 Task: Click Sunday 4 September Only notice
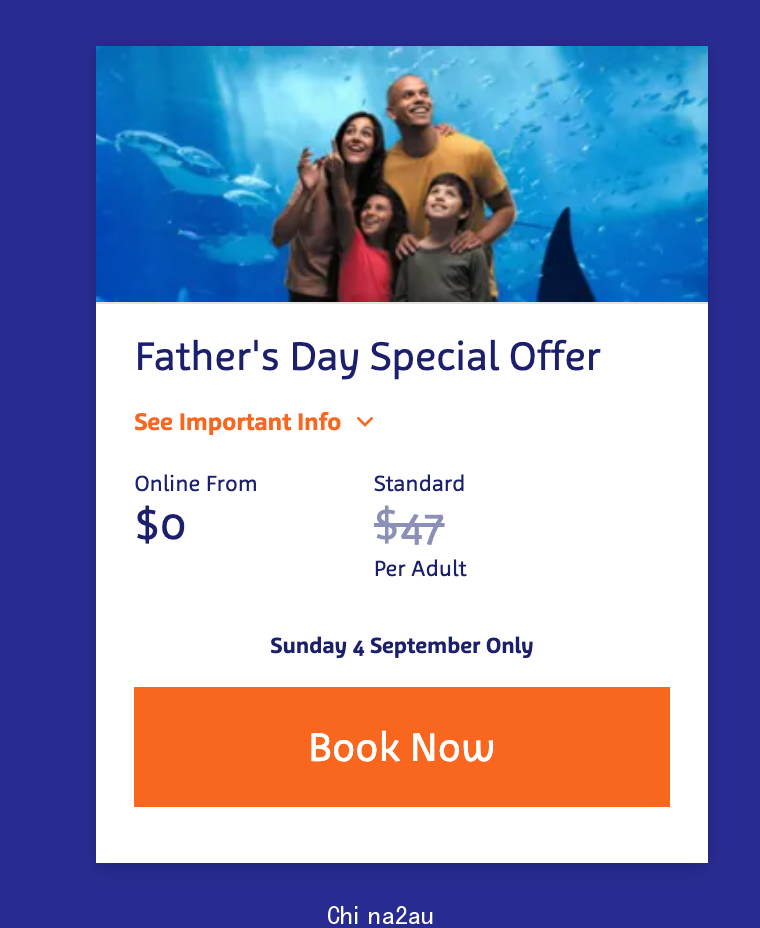402,646
